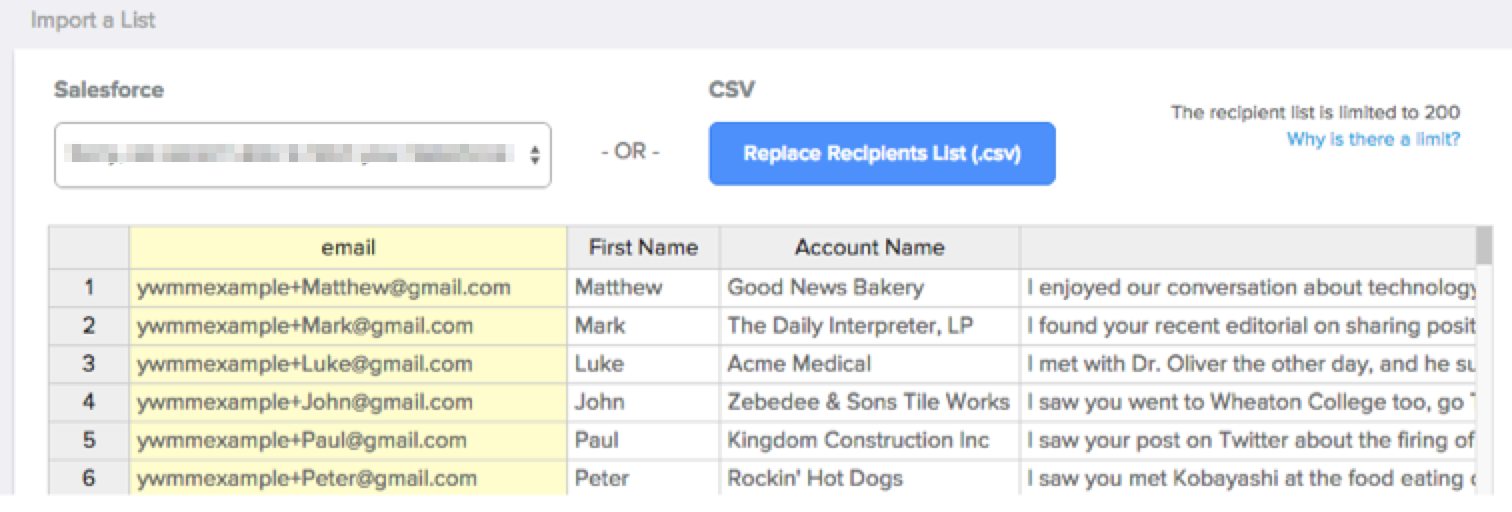Click cell ywmmexample+Matthew@gmail.com
The width and height of the screenshot is (1512, 512).
(x=348, y=288)
